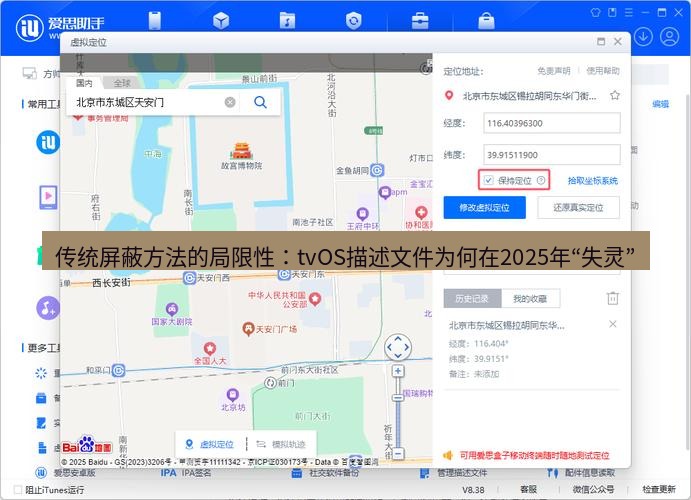
Task: Click the 天安门西 subway station icon
Action: 189,278
